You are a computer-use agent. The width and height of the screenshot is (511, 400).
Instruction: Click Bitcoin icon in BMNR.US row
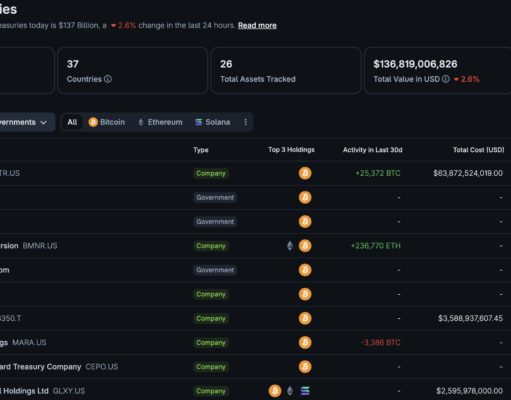(305, 246)
